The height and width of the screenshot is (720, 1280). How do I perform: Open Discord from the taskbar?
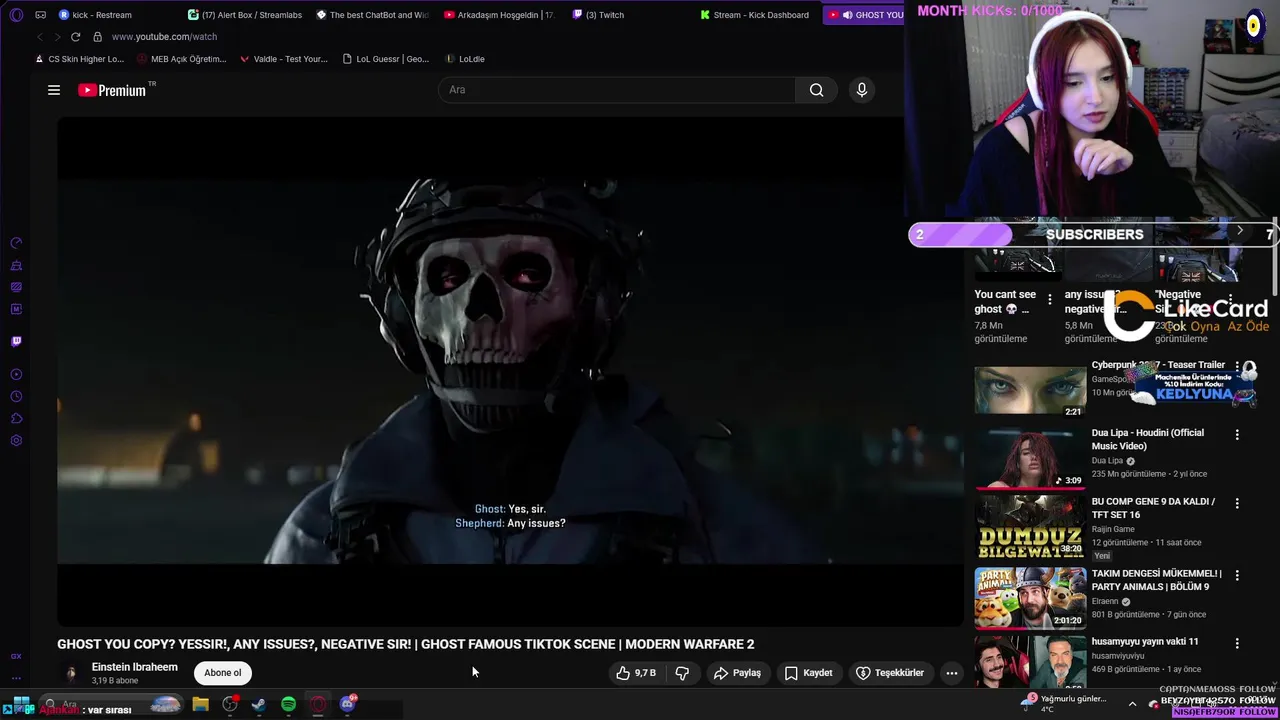[x=347, y=704]
